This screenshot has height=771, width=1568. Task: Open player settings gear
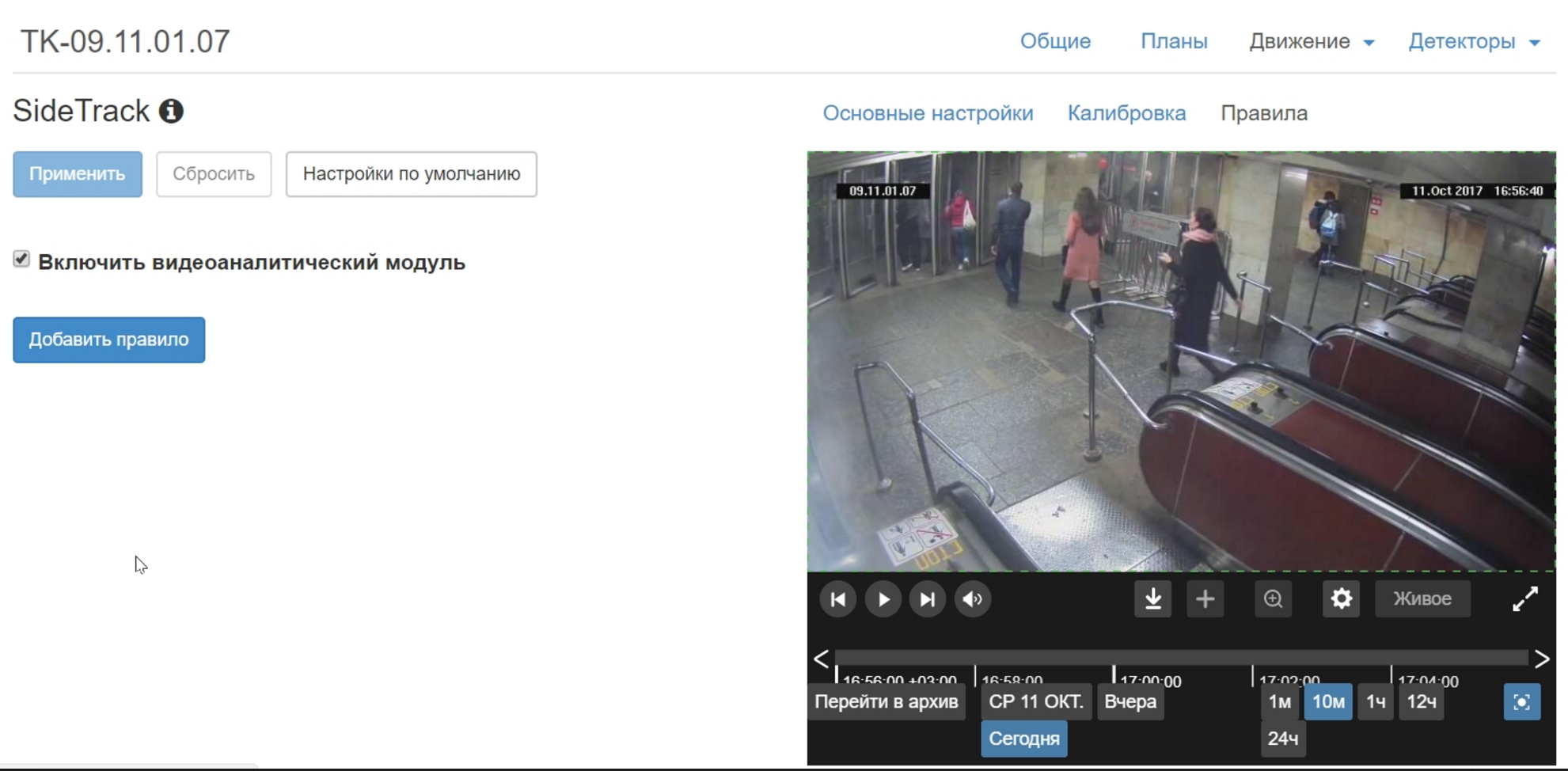tap(1341, 599)
